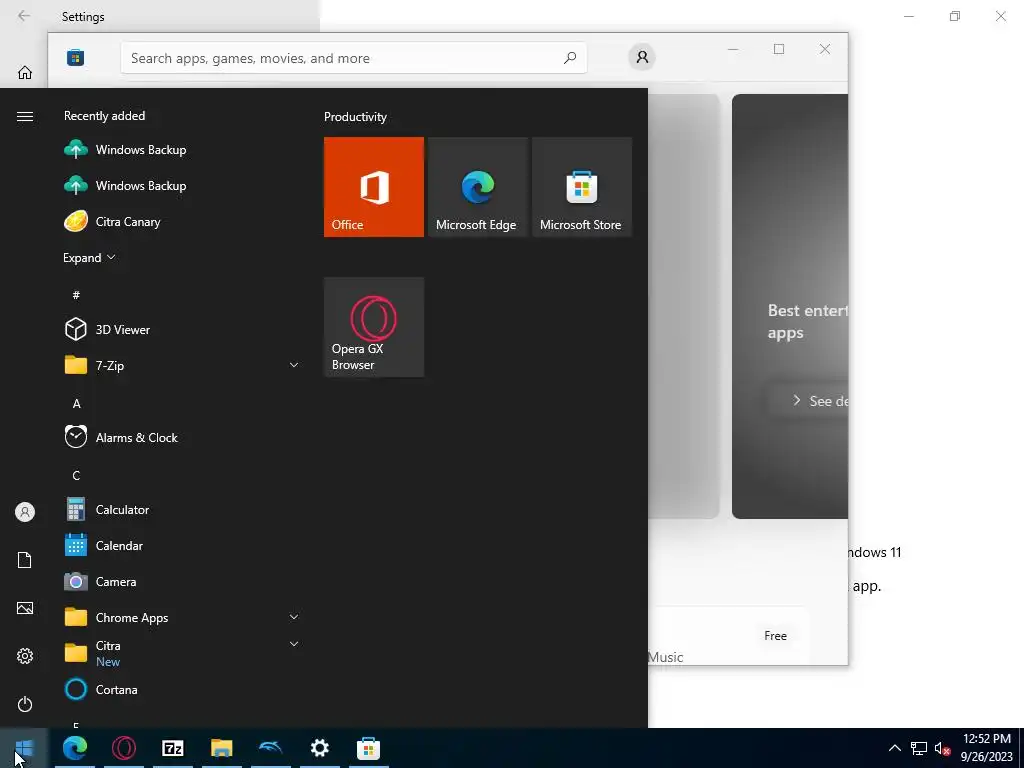Open Settings gear in the Start sidebar
1024x768 pixels.
25,656
